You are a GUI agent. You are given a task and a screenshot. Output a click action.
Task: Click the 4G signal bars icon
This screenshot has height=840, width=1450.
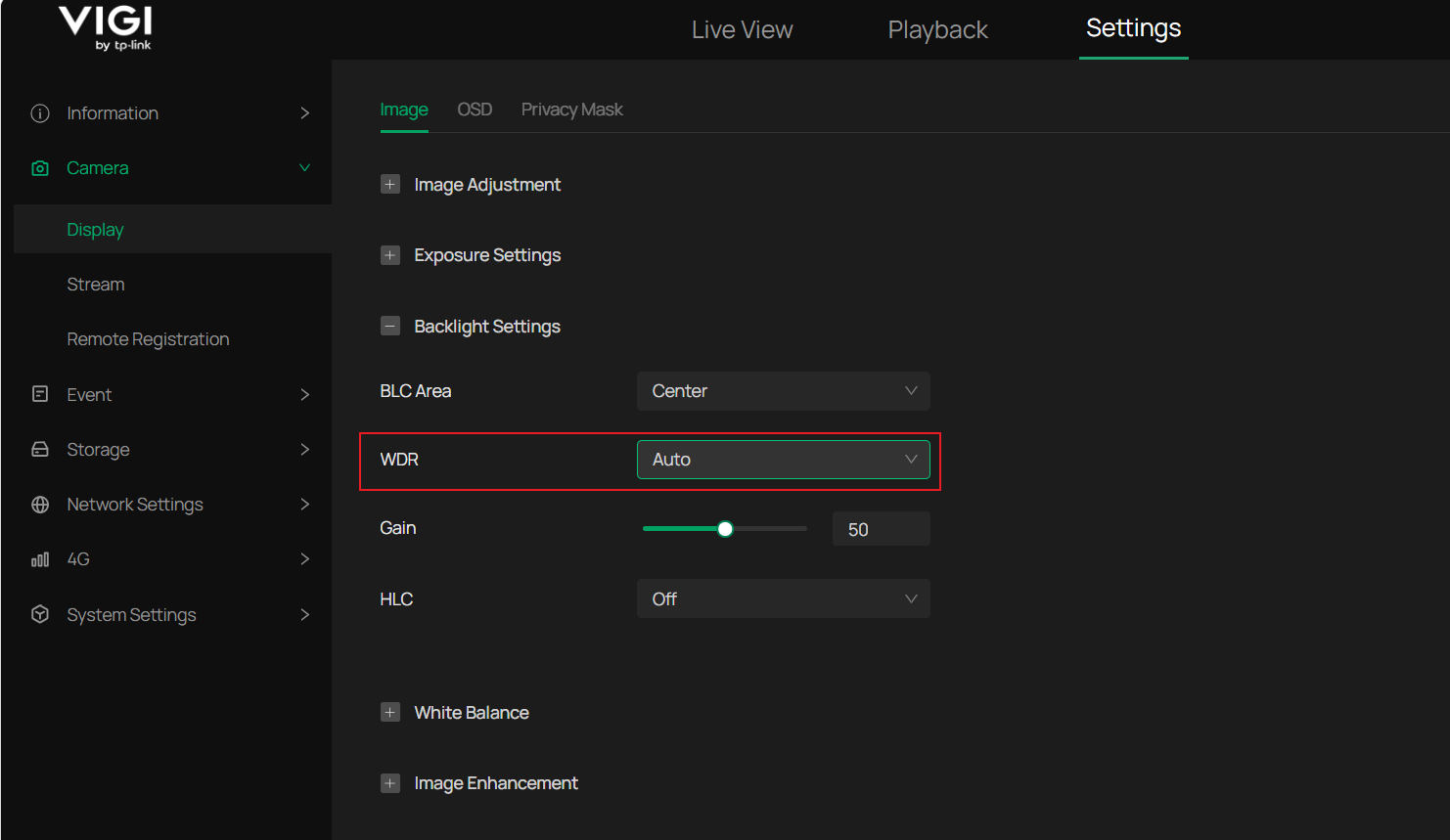pyautogui.click(x=40, y=559)
